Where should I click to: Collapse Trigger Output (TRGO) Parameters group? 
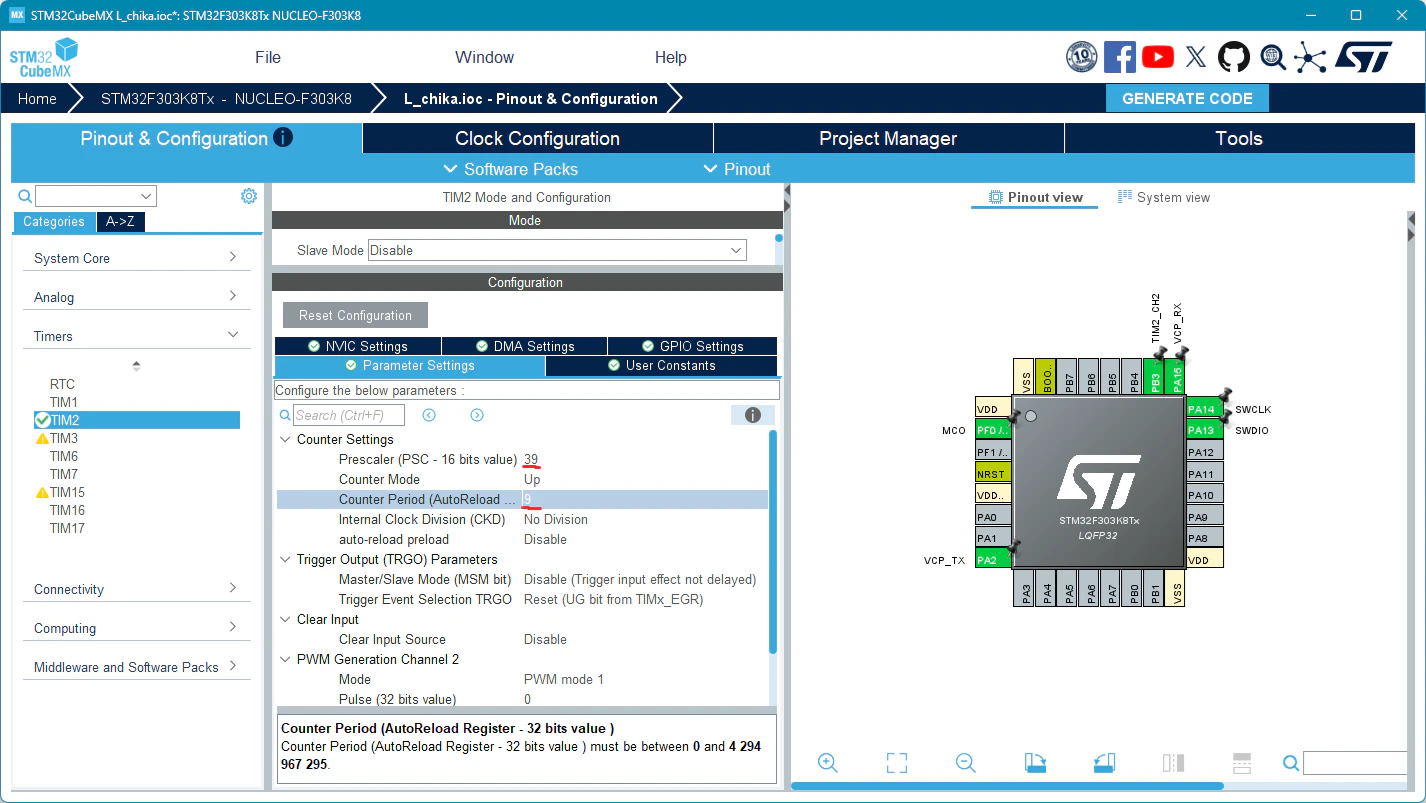coord(285,559)
